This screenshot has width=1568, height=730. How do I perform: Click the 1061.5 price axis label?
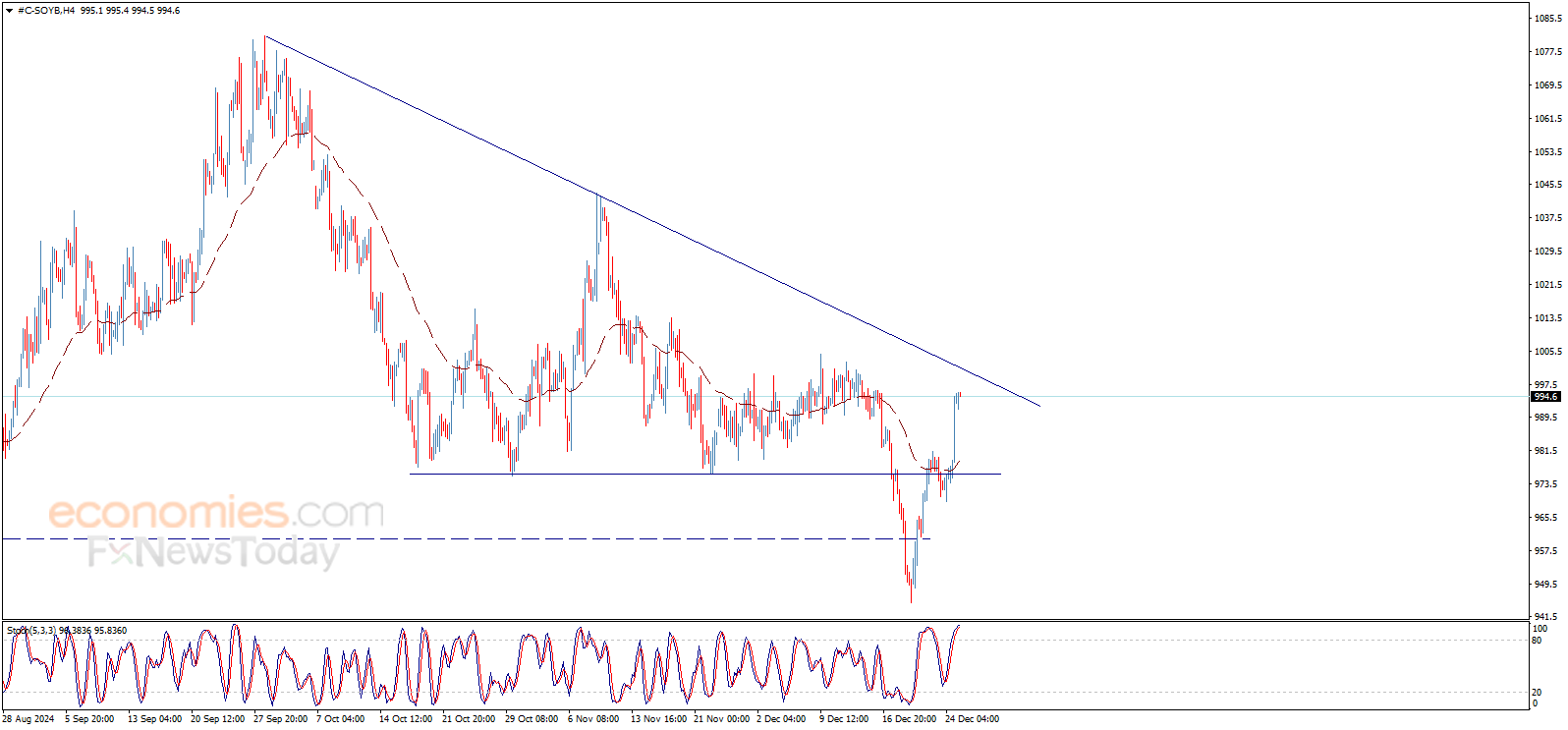coord(1548,119)
